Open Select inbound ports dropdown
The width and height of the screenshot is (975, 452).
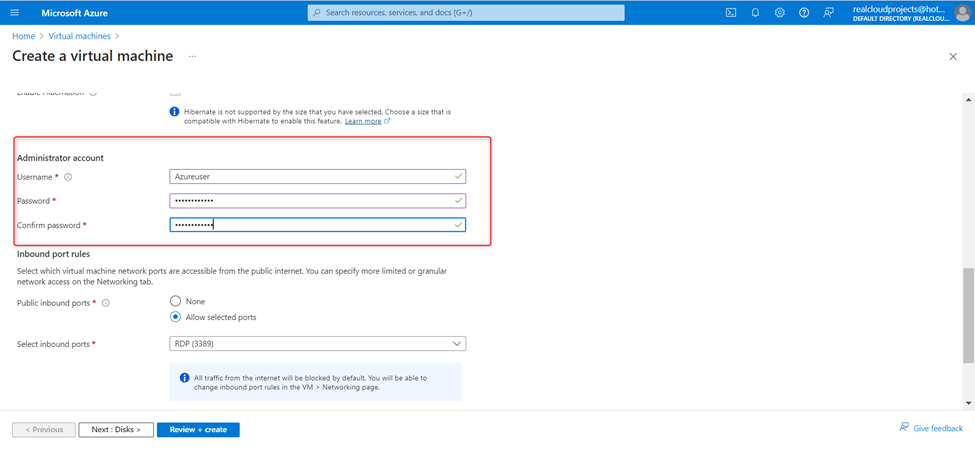pyautogui.click(x=318, y=343)
